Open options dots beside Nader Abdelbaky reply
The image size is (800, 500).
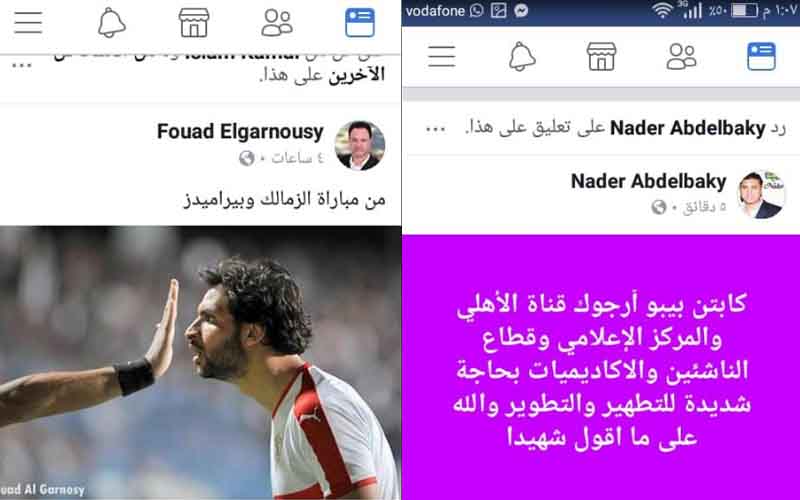point(435,129)
